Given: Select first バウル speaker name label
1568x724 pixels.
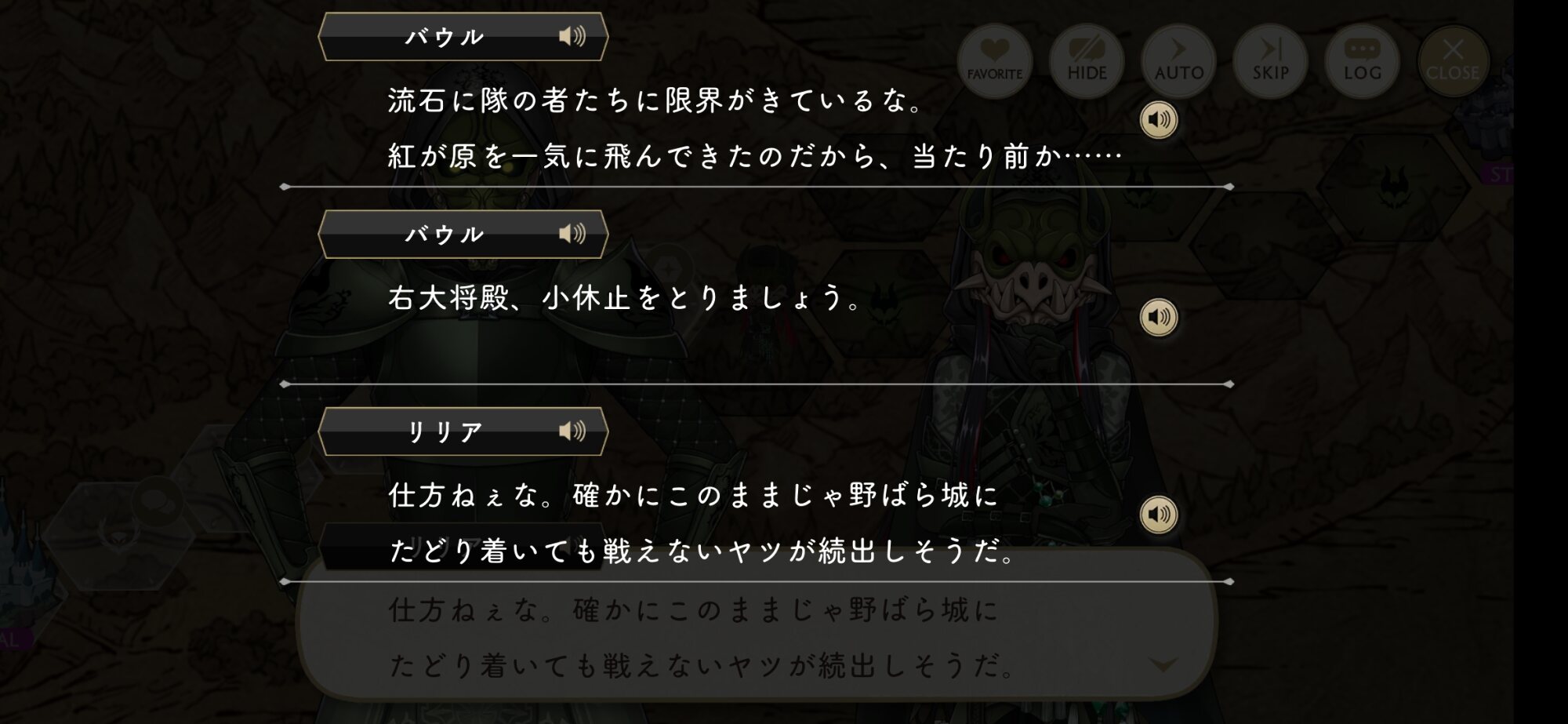Looking at the screenshot, I should (x=445, y=37).
